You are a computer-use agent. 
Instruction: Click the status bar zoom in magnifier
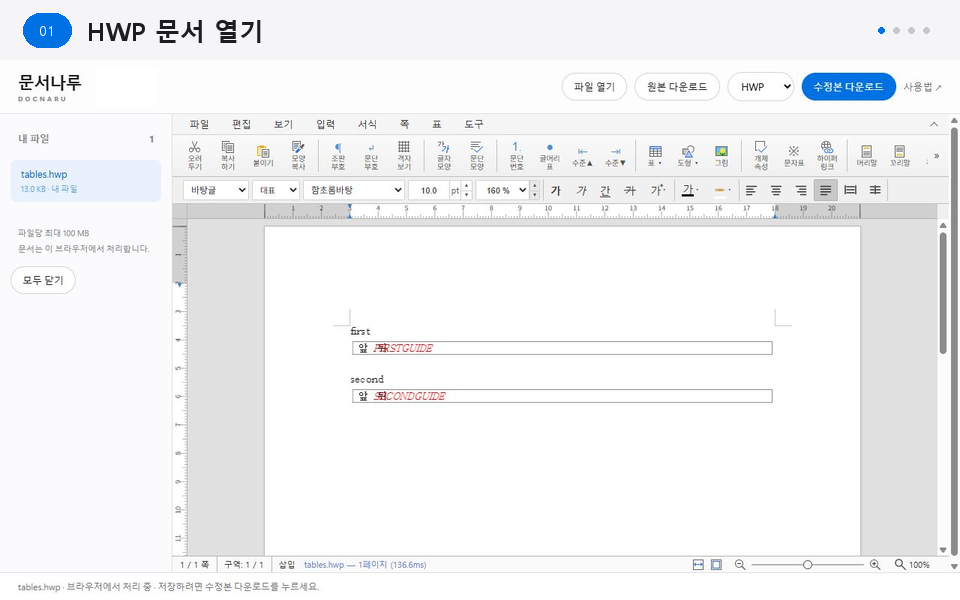tap(875, 564)
